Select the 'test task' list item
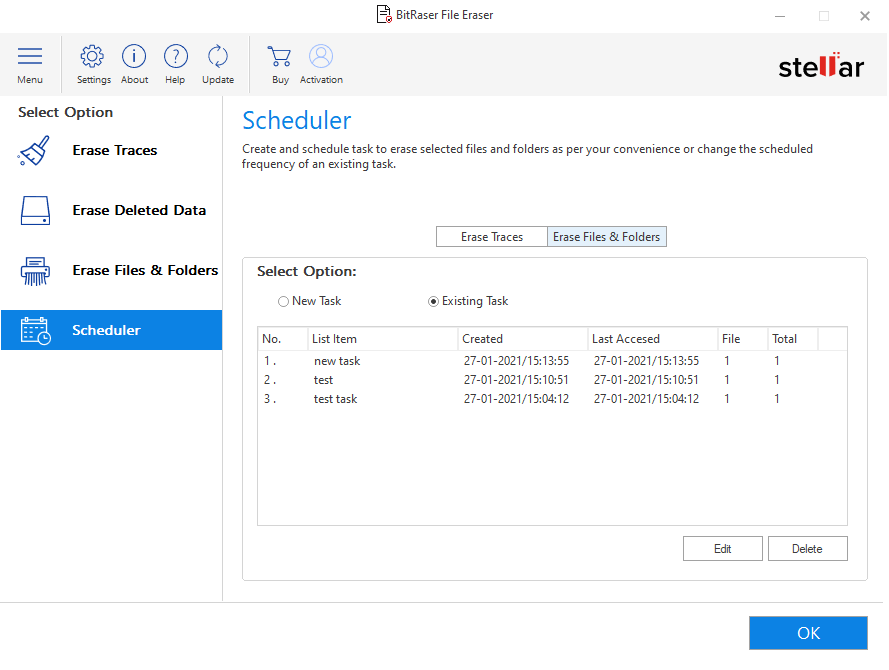This screenshot has height=670, width=889. [x=335, y=399]
